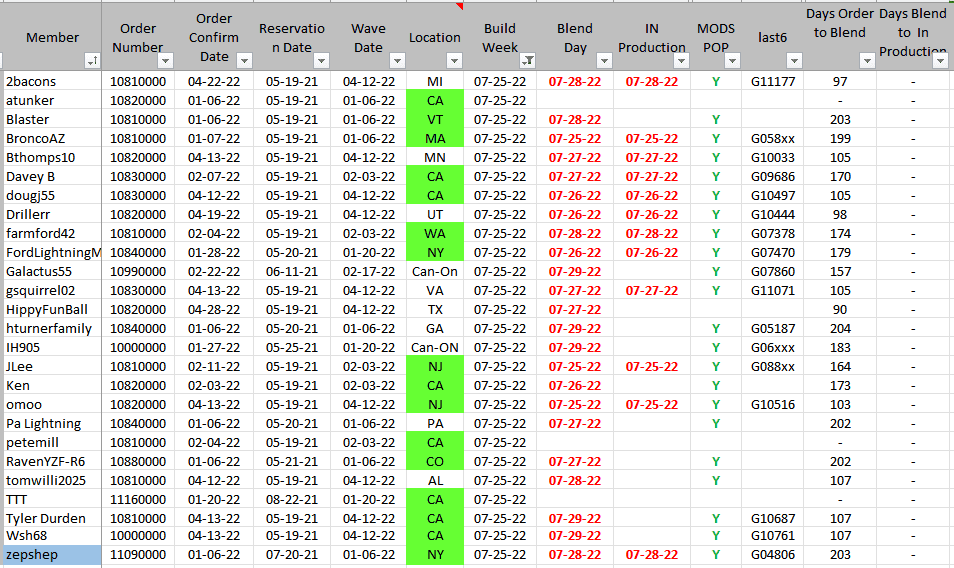The height and width of the screenshot is (568, 954).
Task: Expand the Order Confirm Date filter dropdown
Action: pyautogui.click(x=243, y=61)
